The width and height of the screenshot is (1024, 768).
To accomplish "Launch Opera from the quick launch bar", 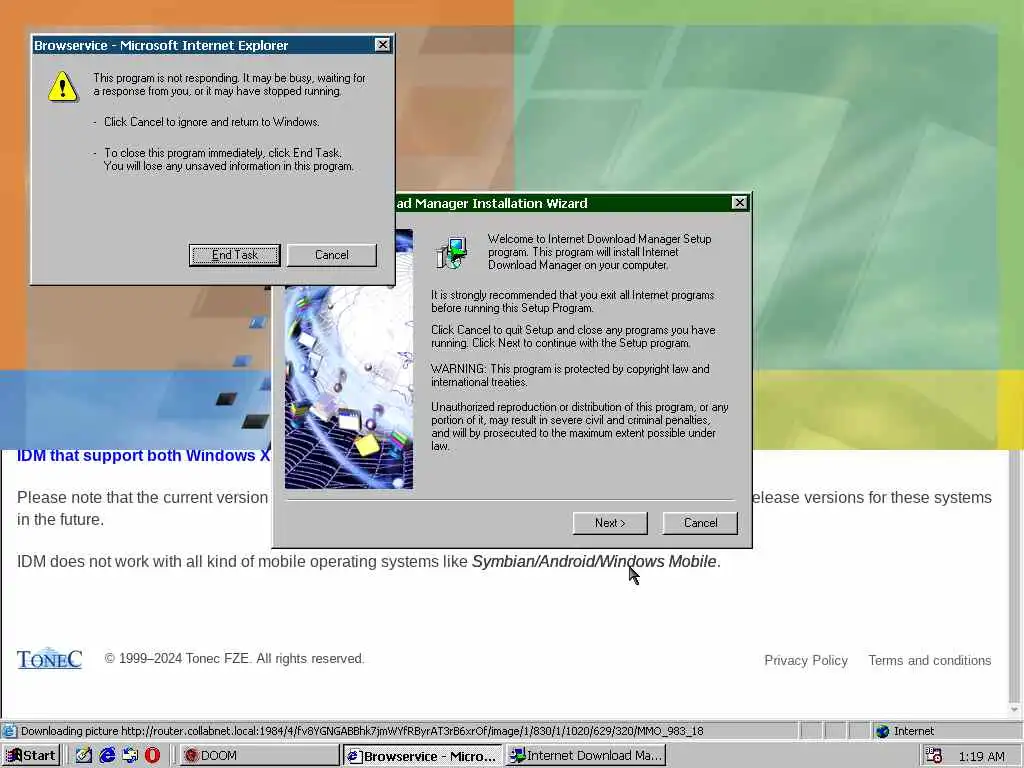I will click(152, 756).
